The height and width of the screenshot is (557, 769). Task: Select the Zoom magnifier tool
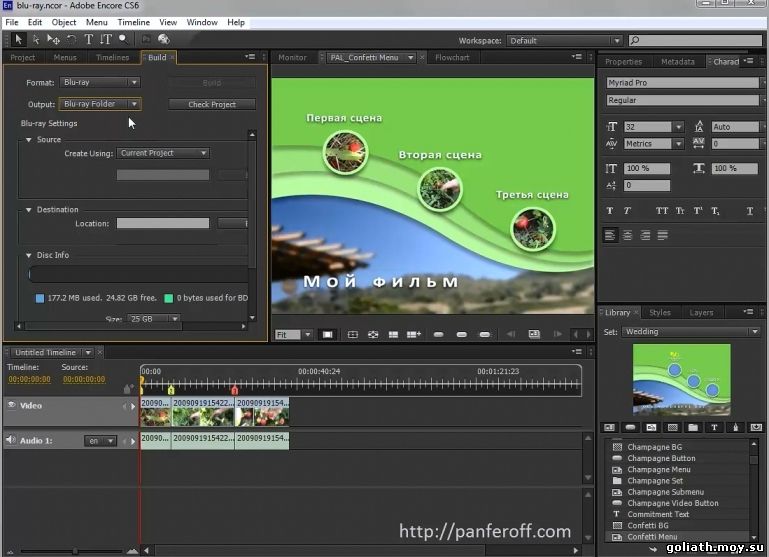point(123,40)
